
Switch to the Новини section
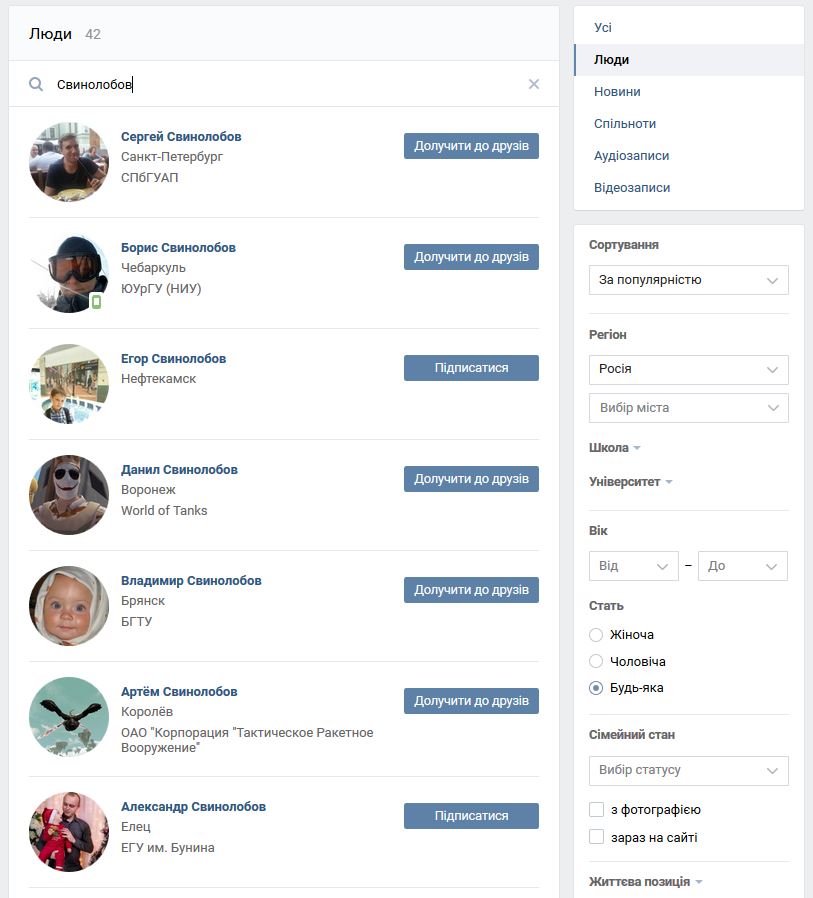click(x=617, y=92)
